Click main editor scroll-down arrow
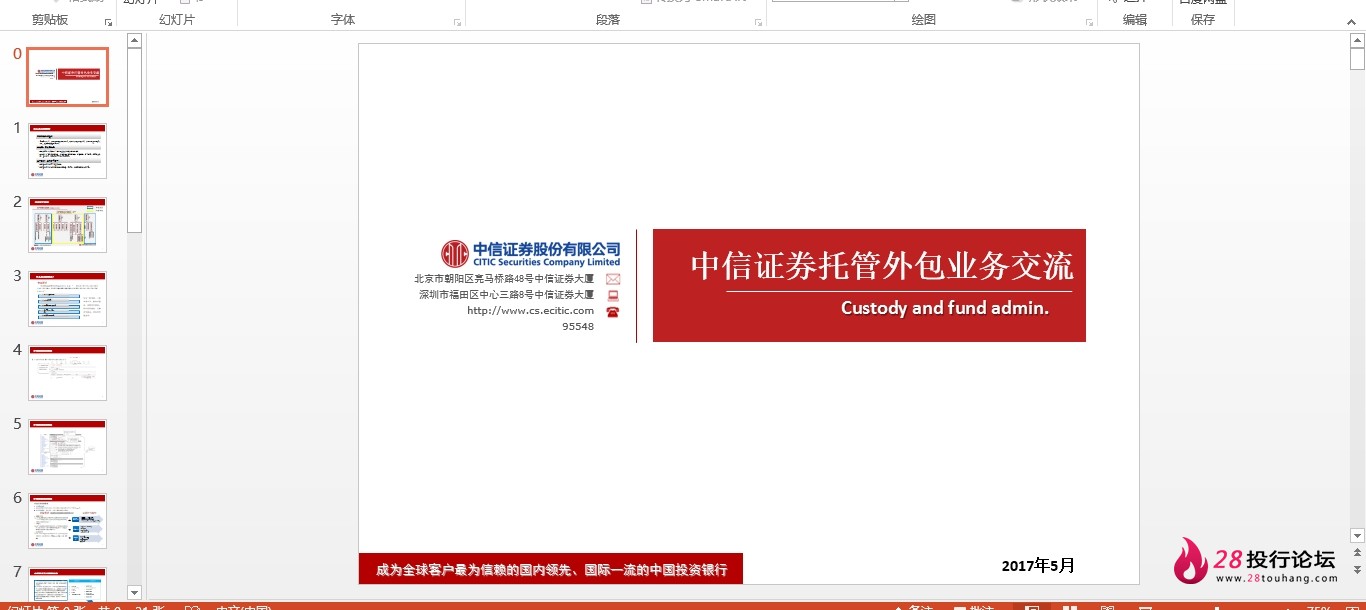The height and width of the screenshot is (610, 1366). pos(1357,536)
